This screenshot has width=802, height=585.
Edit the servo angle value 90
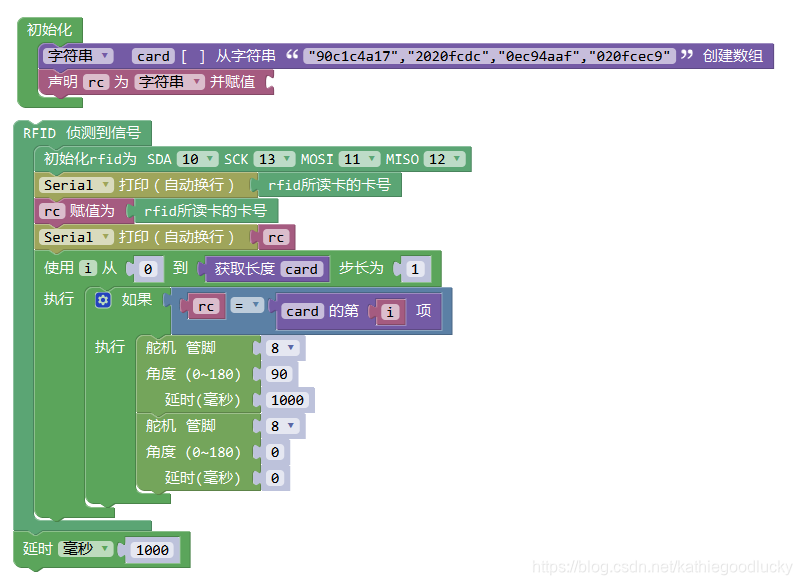(279, 374)
